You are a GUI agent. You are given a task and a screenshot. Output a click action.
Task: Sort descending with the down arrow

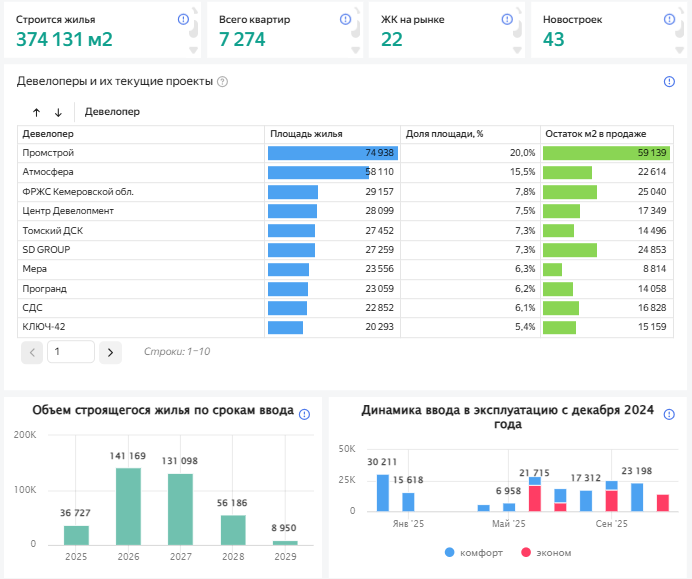[x=58, y=113]
